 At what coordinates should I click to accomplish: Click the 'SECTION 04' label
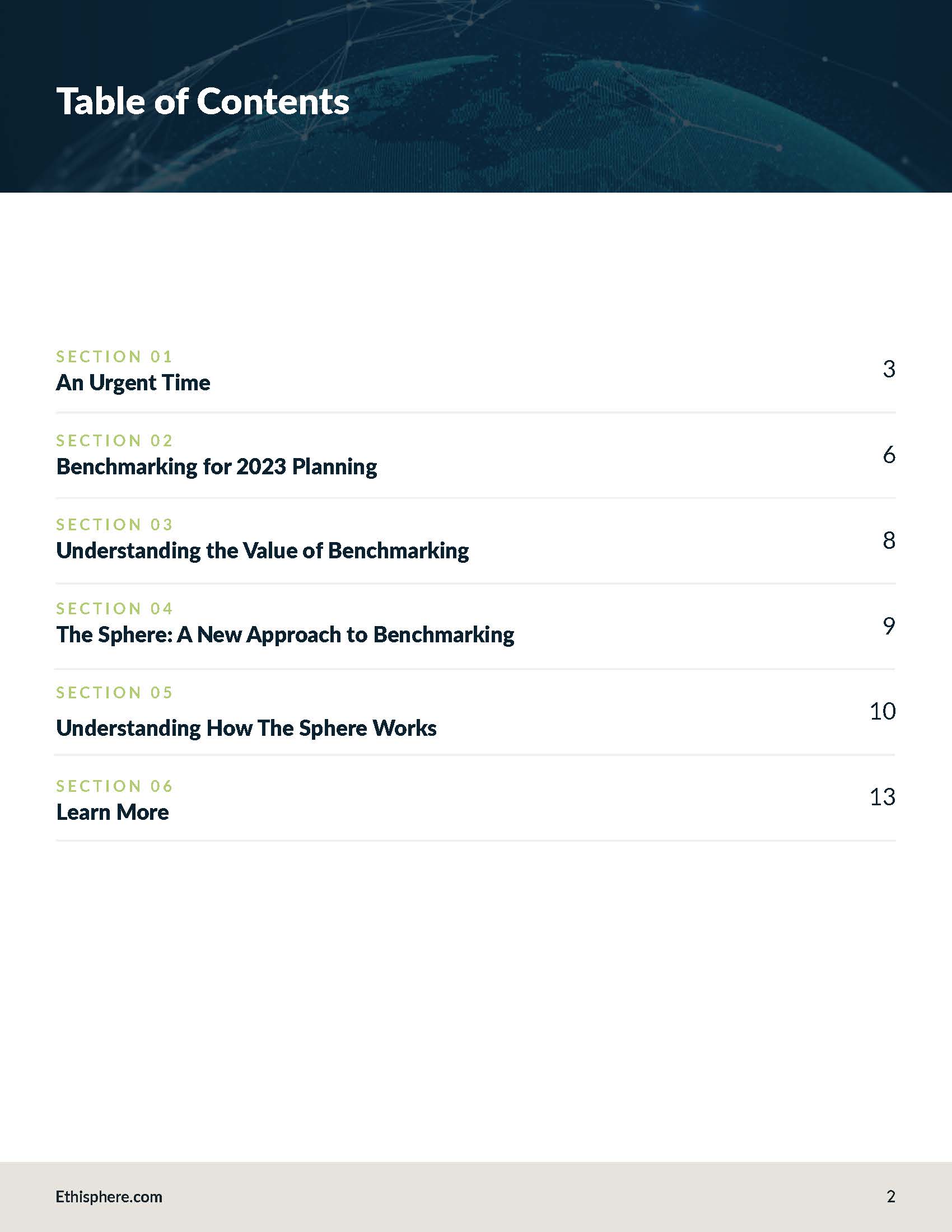coord(114,609)
